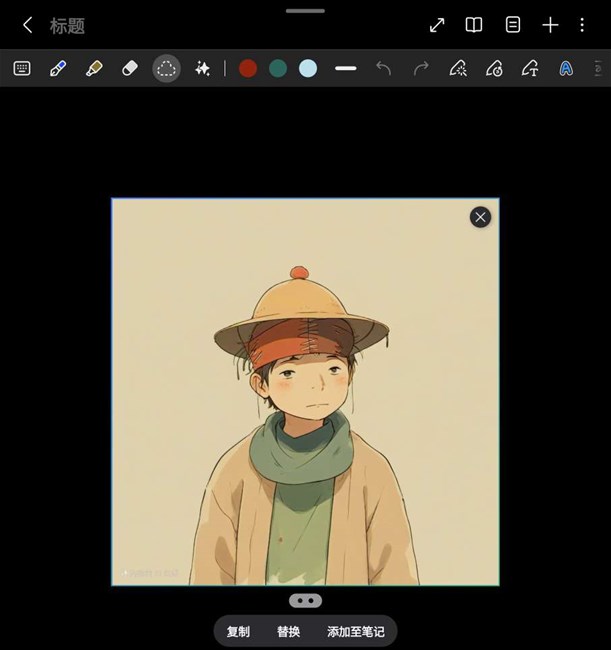Select the Eraser tool
The image size is (611, 650).
coord(129,68)
